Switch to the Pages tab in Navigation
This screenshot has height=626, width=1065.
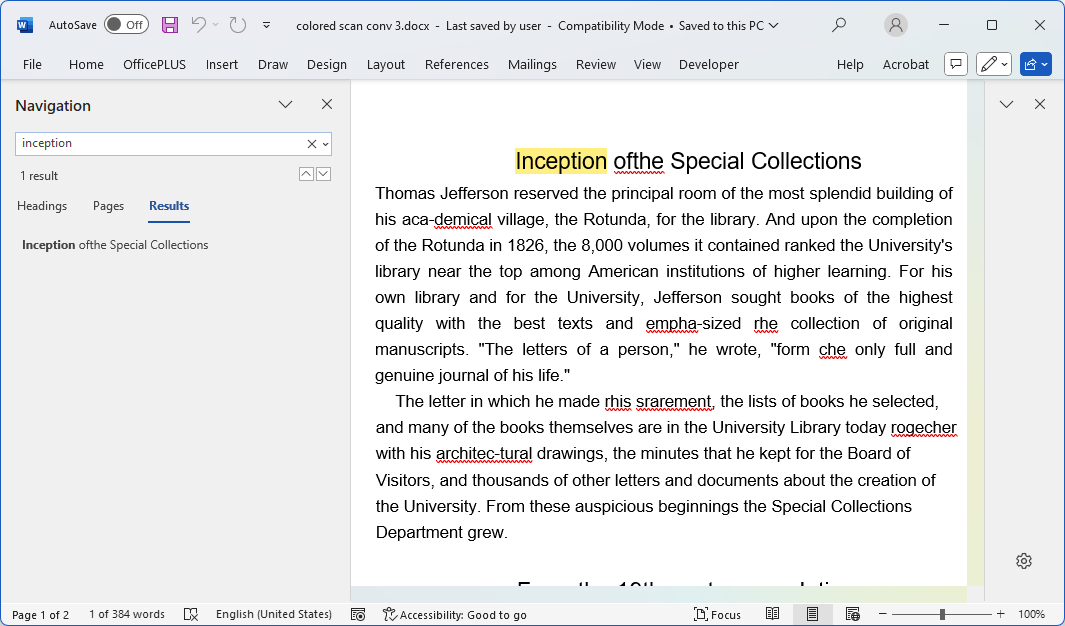pos(108,206)
